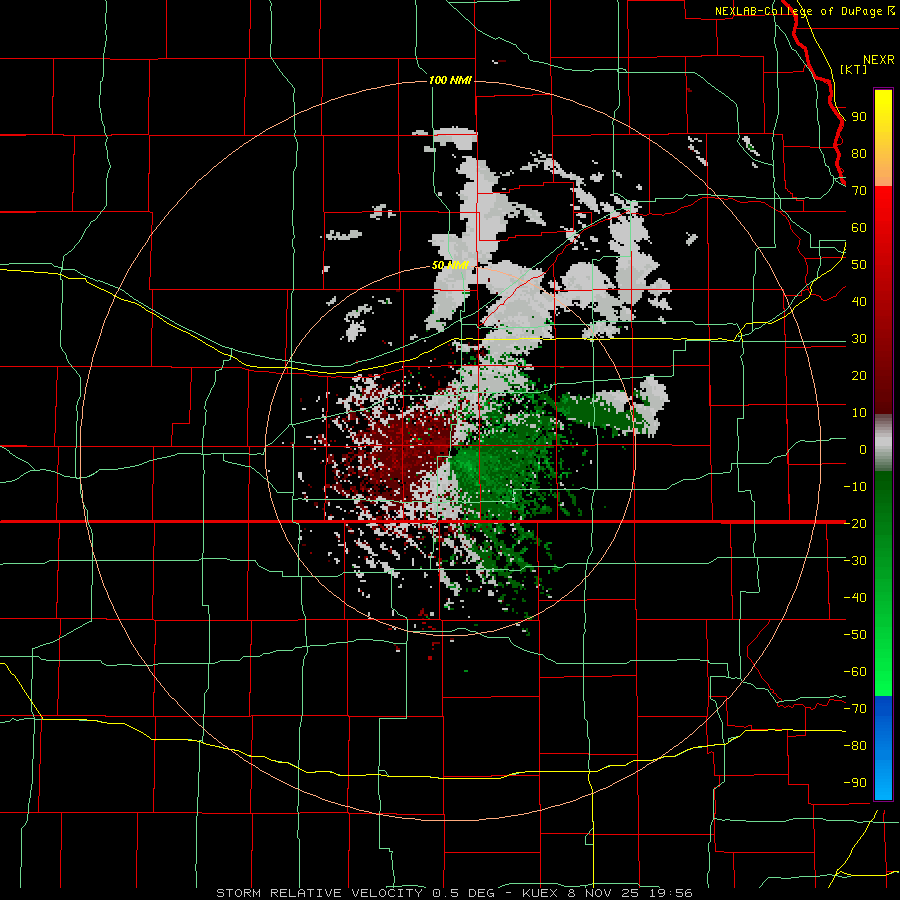Click the -50 scale value
This screenshot has width=900, height=900.
pyautogui.click(x=855, y=634)
